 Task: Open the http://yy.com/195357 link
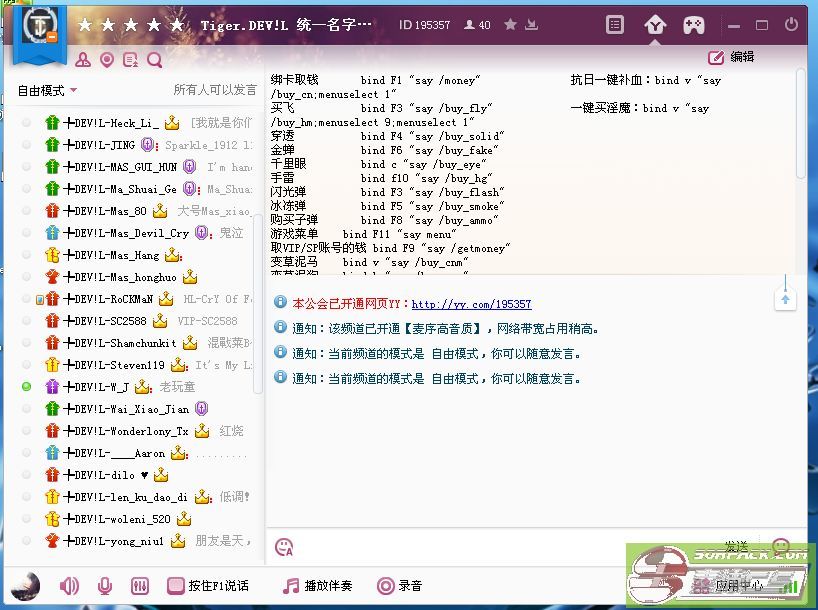click(x=472, y=304)
